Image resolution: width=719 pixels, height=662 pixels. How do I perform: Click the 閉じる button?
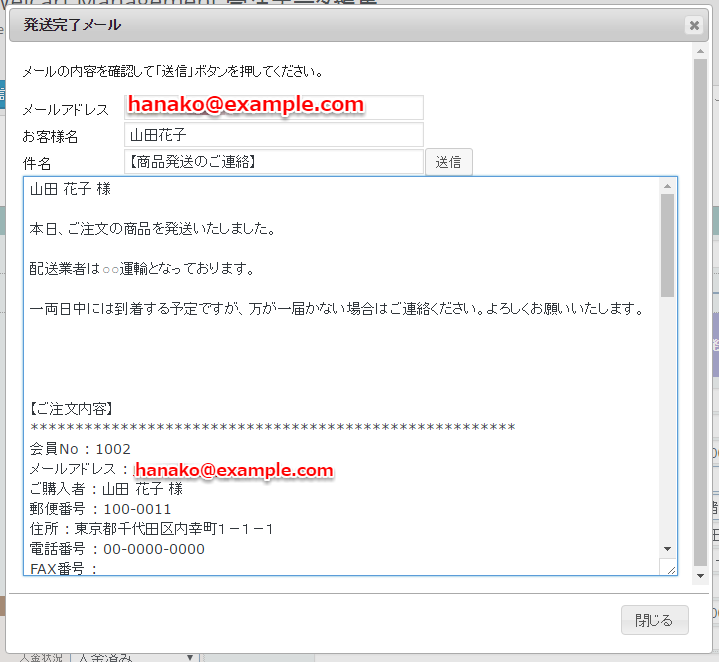pyautogui.click(x=654, y=620)
